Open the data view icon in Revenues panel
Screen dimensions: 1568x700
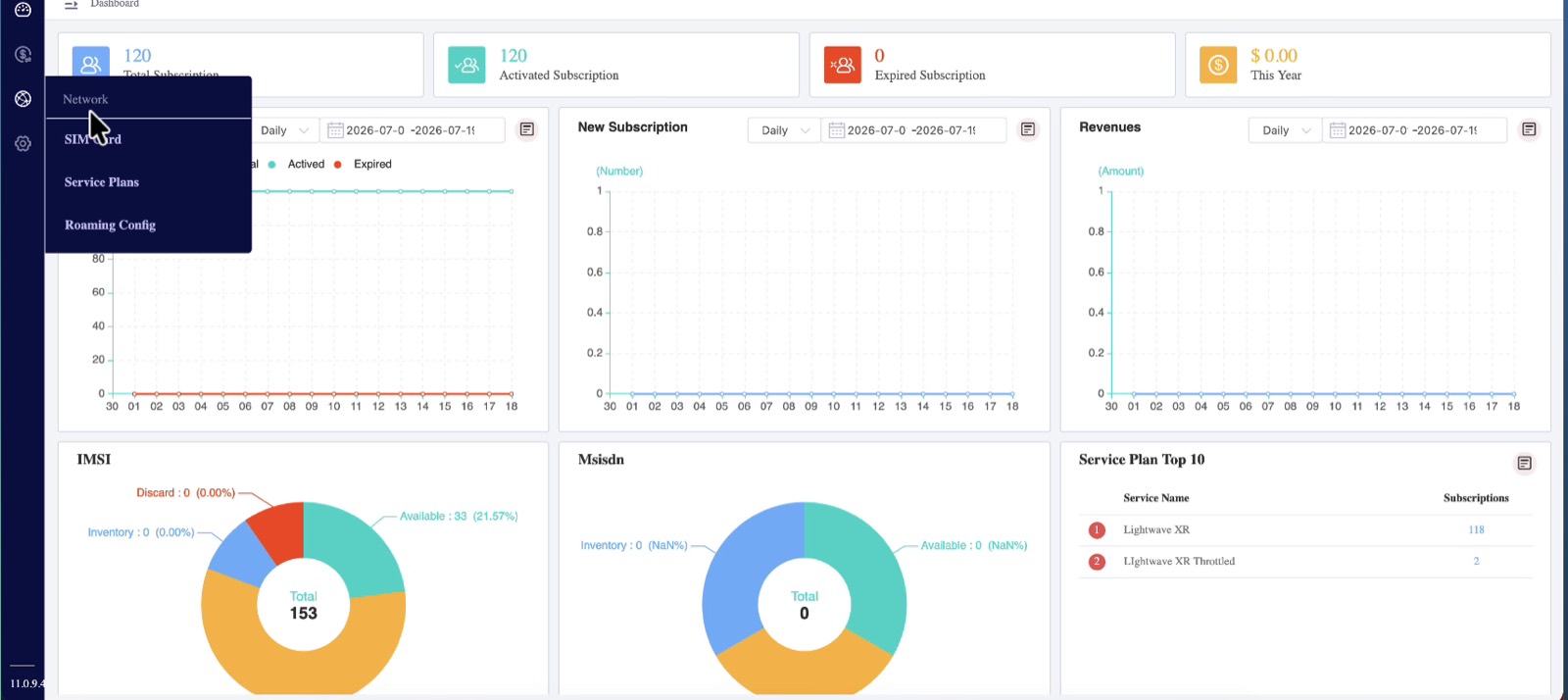coord(1529,129)
